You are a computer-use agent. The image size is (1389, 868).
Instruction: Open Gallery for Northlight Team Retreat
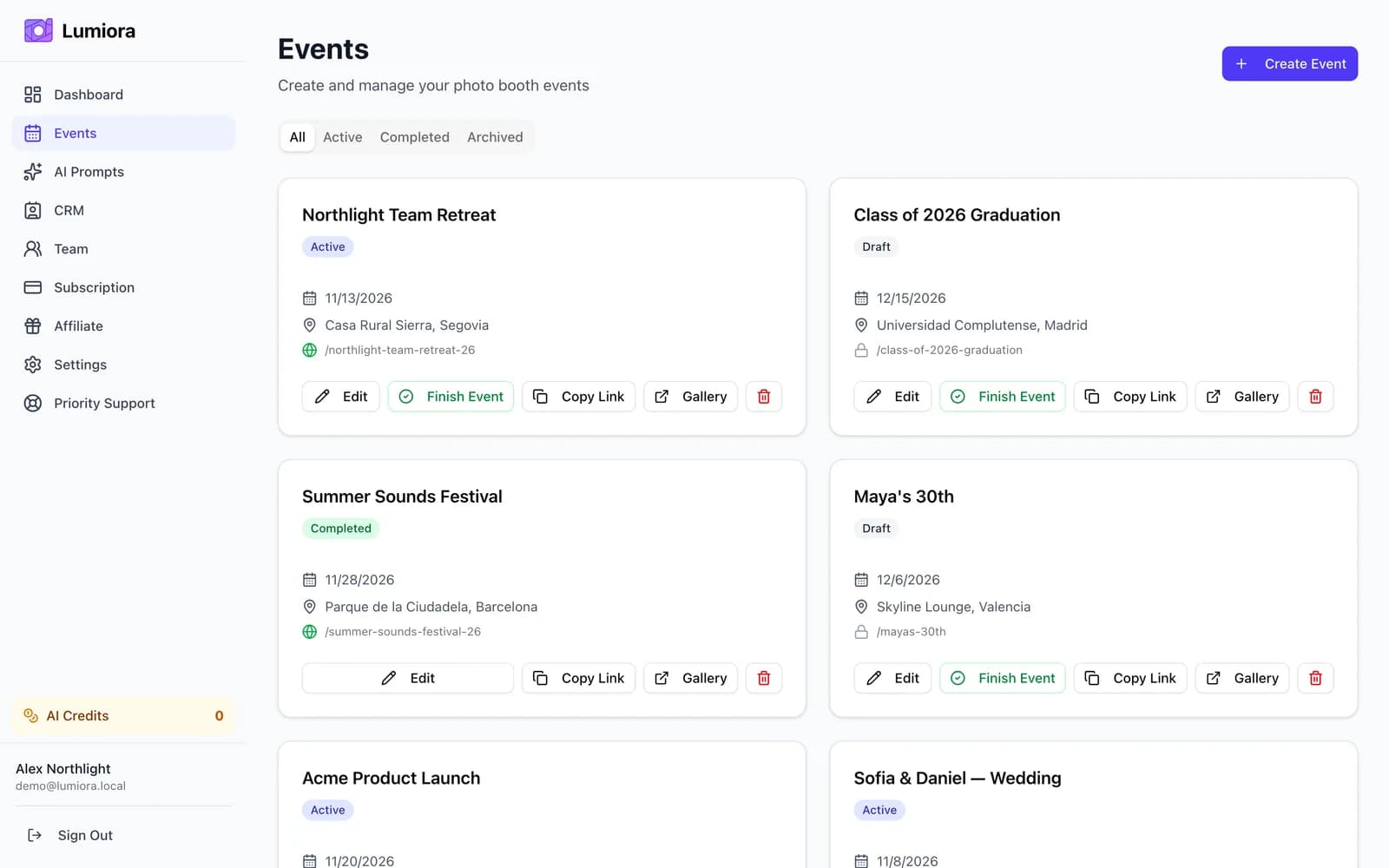click(x=690, y=397)
